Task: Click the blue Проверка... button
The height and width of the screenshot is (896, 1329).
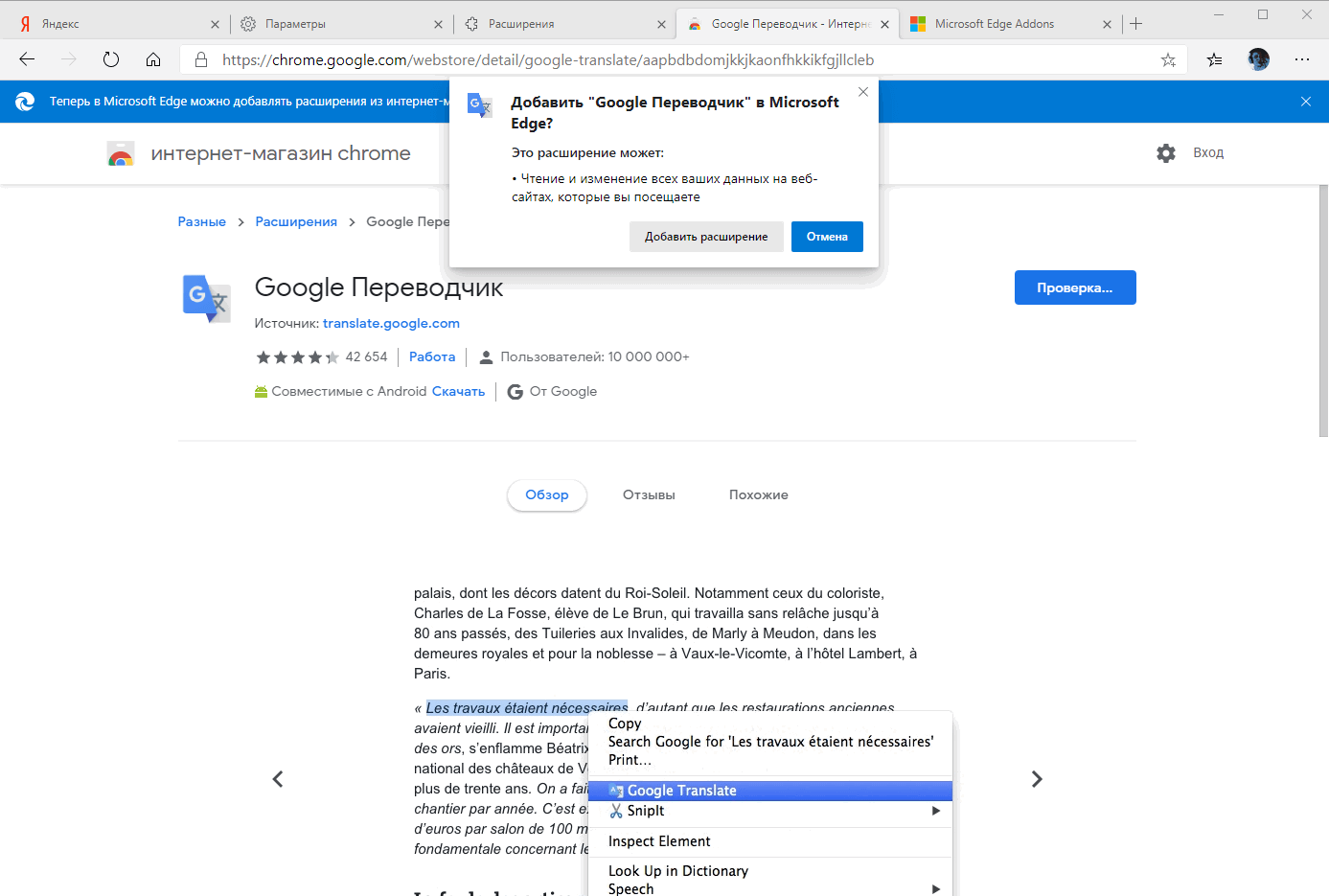Action: [x=1075, y=287]
